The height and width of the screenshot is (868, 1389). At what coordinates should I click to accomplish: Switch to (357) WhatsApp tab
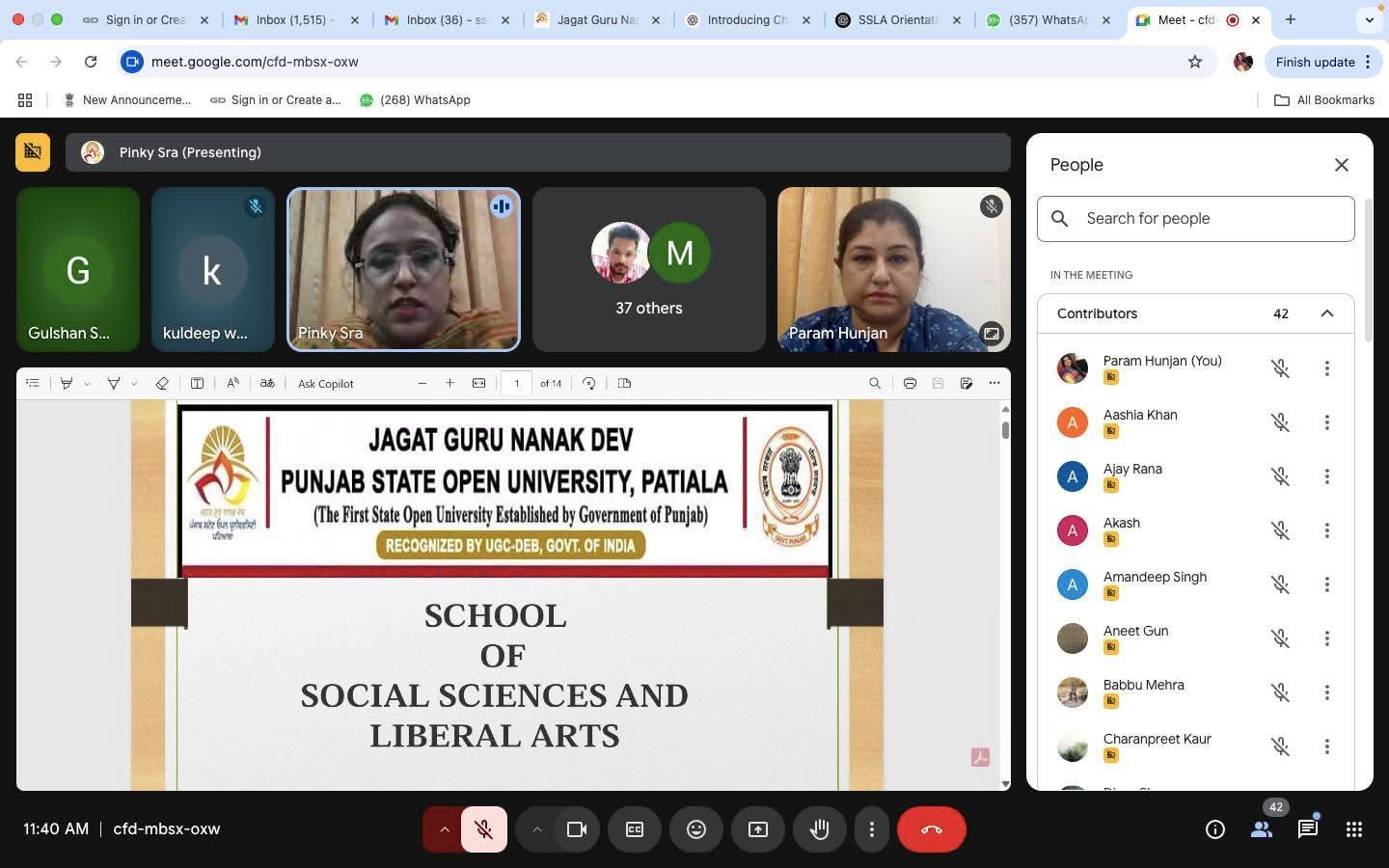tap(1049, 19)
